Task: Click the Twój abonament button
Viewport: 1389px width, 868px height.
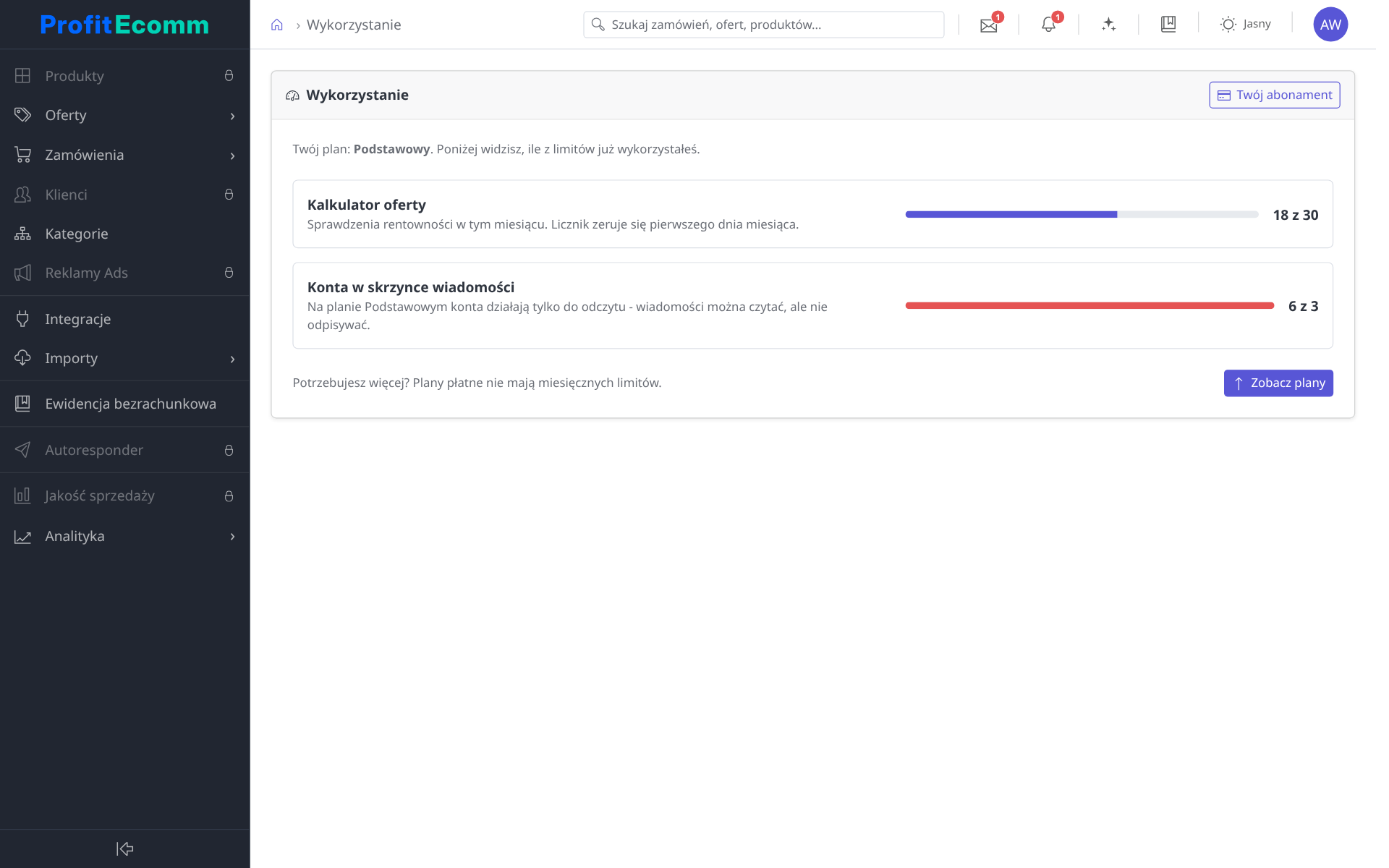Action: coord(1274,95)
